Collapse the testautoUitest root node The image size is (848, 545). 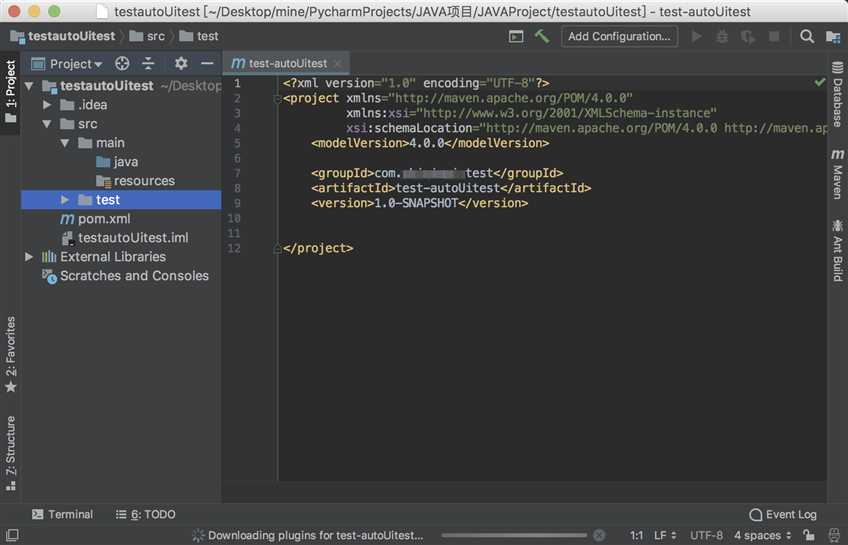(29, 86)
